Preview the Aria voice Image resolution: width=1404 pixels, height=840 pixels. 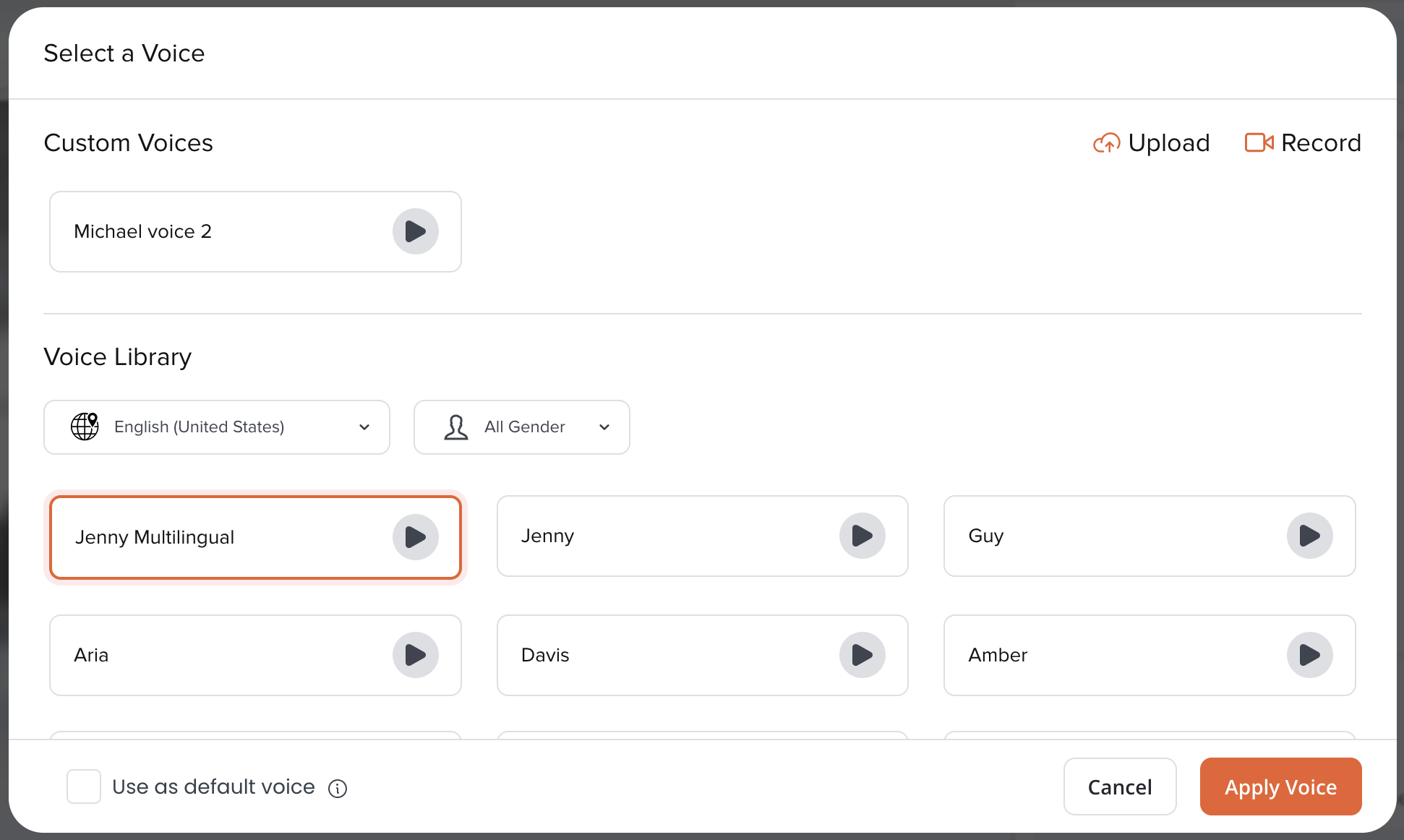415,655
